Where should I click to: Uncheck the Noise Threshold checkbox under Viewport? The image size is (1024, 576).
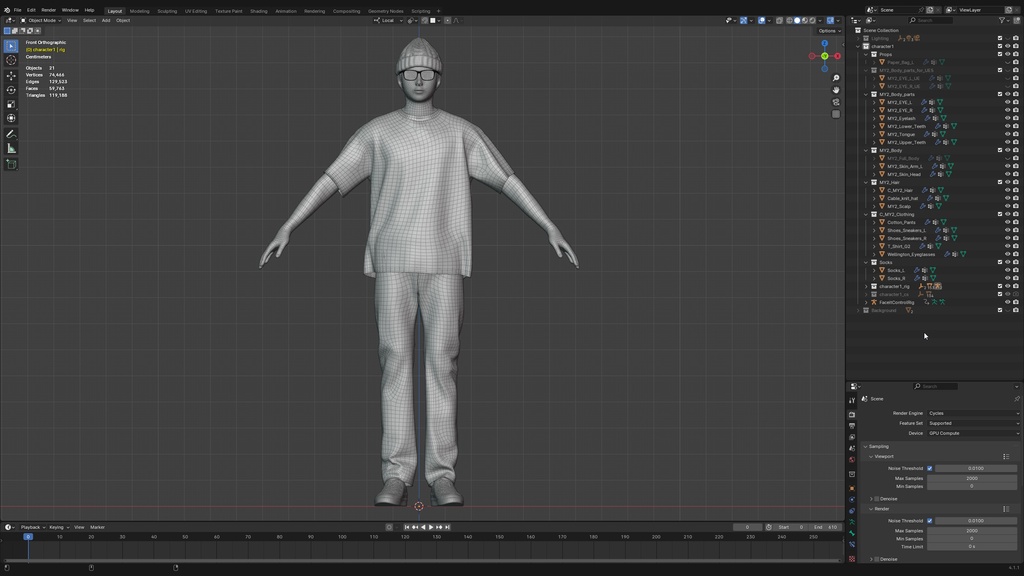tap(930, 467)
